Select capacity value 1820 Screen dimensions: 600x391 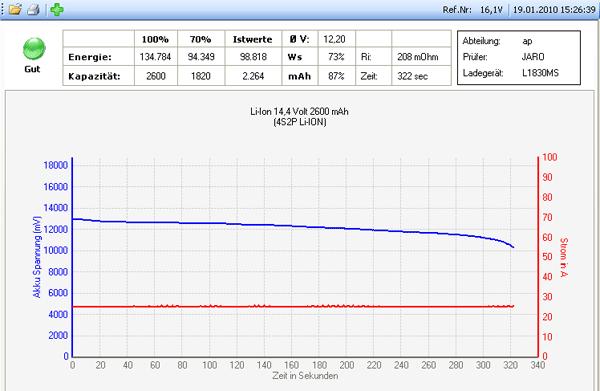[x=201, y=76]
